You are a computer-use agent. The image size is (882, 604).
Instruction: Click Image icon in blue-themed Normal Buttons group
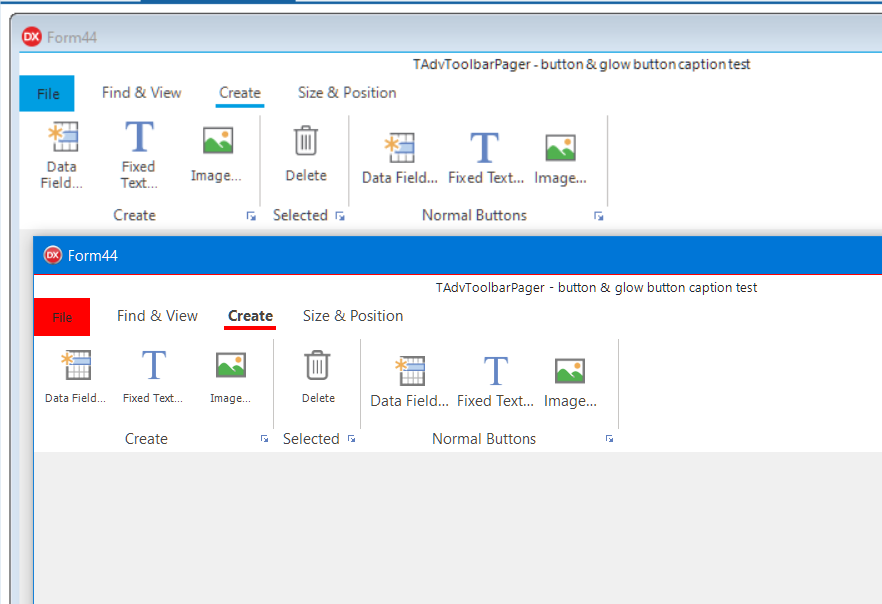[560, 148]
